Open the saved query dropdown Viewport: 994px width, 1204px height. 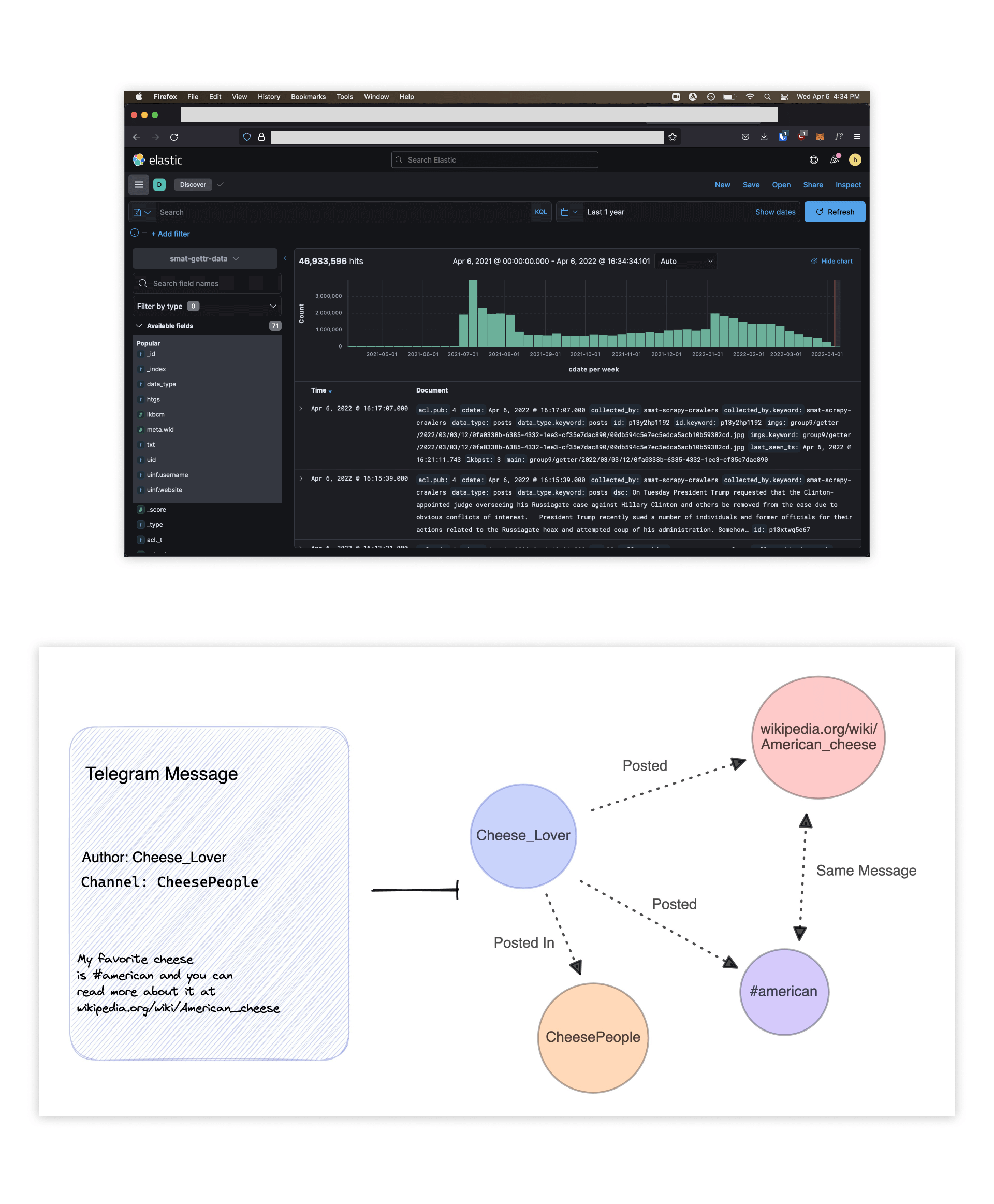coord(141,212)
